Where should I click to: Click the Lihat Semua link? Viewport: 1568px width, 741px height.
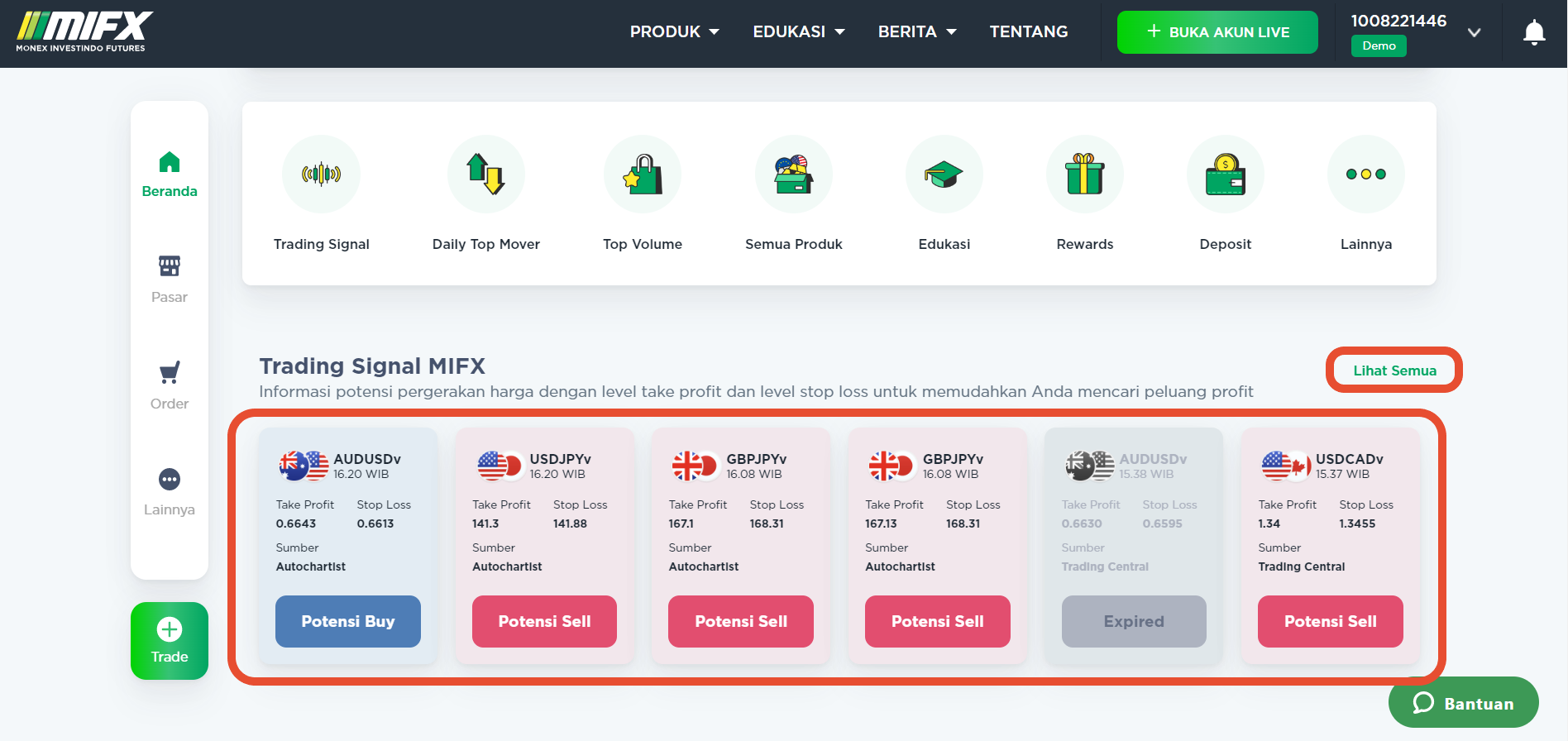(1394, 370)
